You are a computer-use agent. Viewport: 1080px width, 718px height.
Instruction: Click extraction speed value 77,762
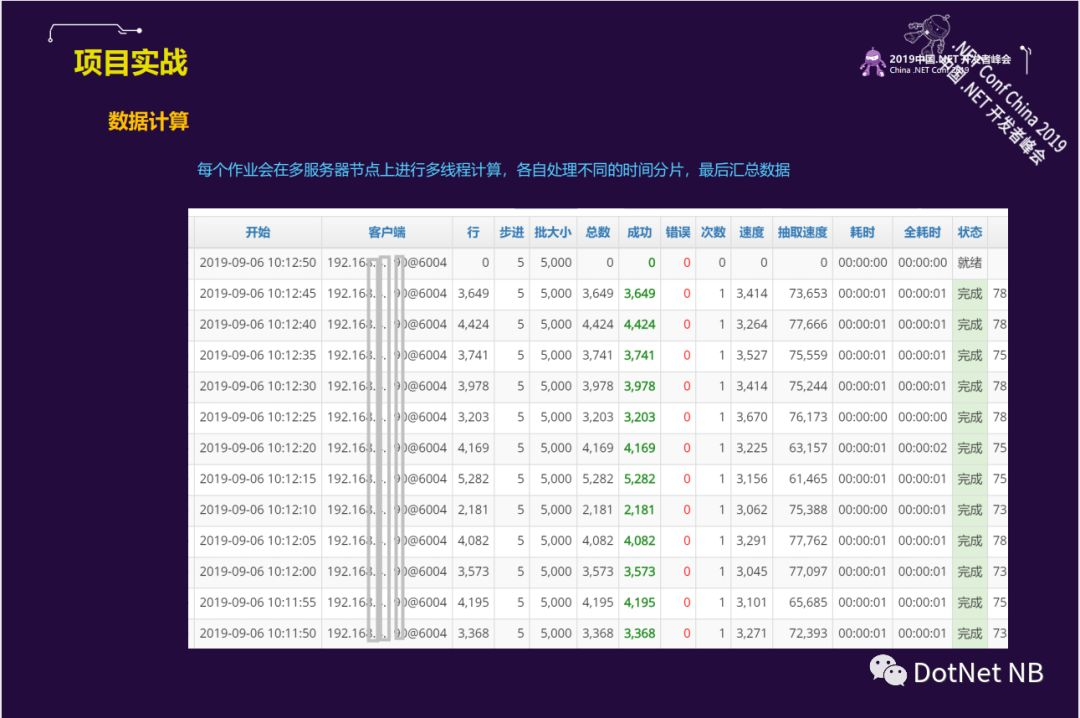[x=808, y=541]
